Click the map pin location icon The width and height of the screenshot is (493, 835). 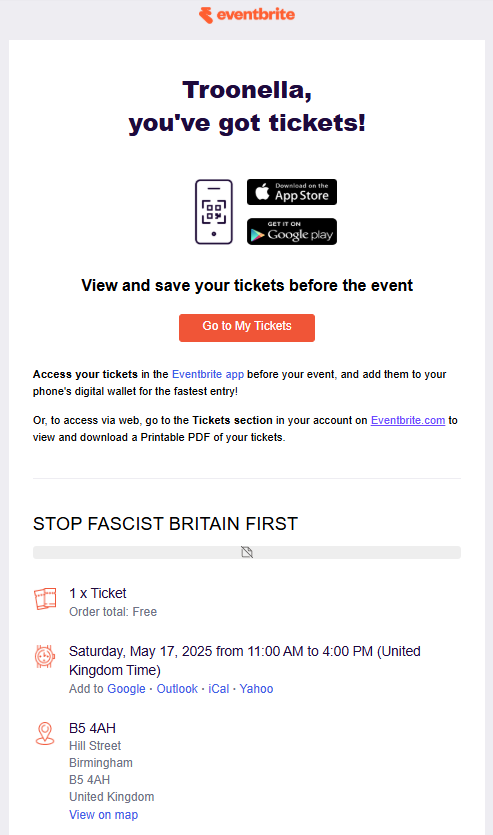pos(45,733)
